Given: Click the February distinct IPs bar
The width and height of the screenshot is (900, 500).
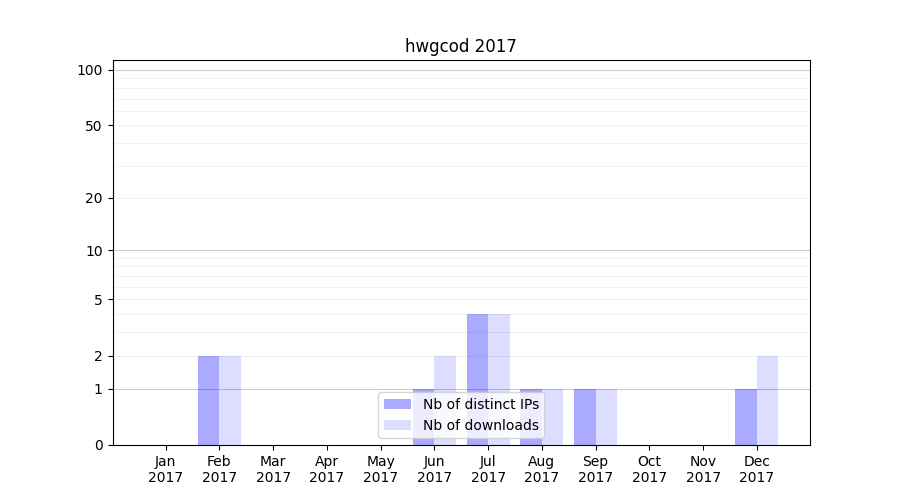Looking at the screenshot, I should coord(208,400).
